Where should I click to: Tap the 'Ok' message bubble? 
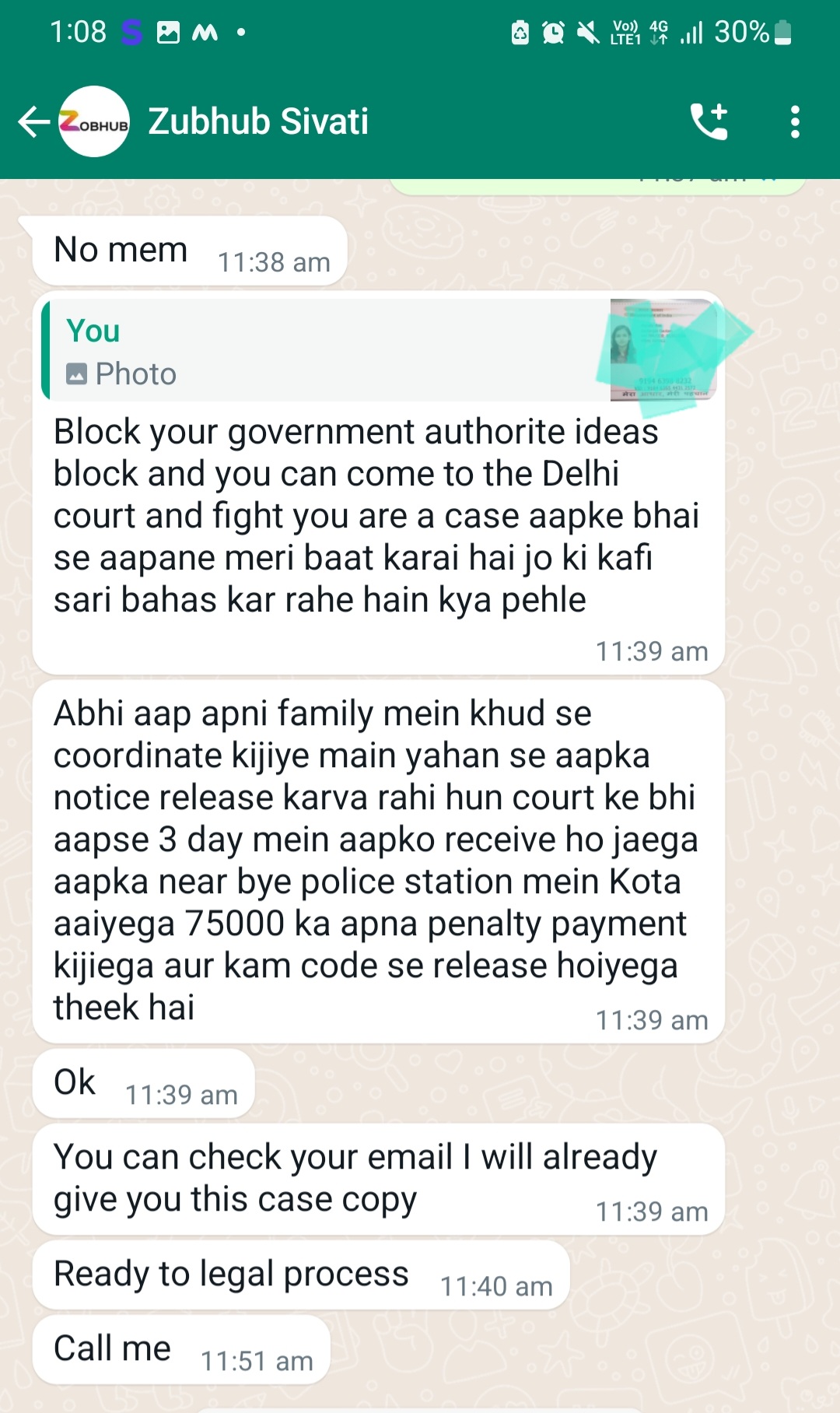click(143, 1083)
